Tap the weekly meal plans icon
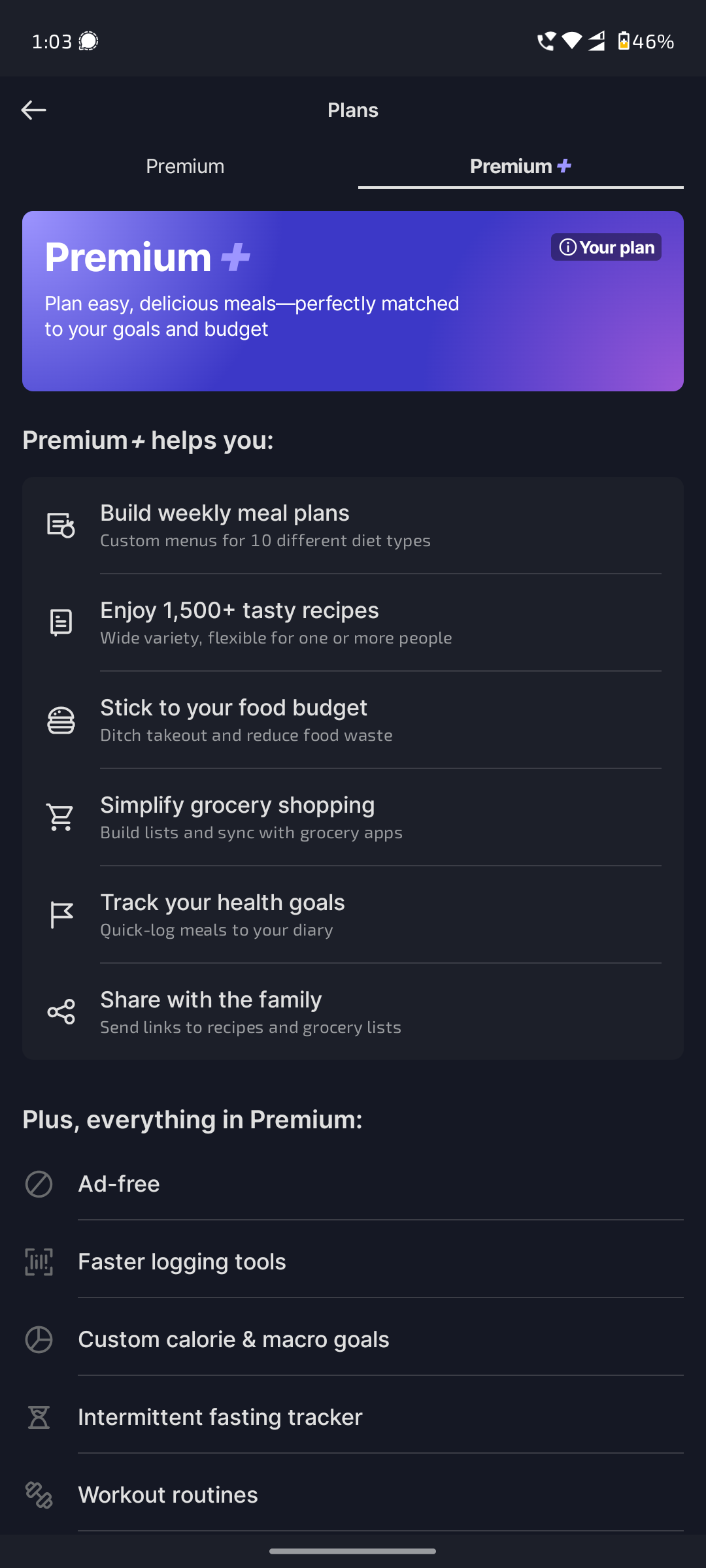Screen dimensions: 706x1568 (x=61, y=525)
